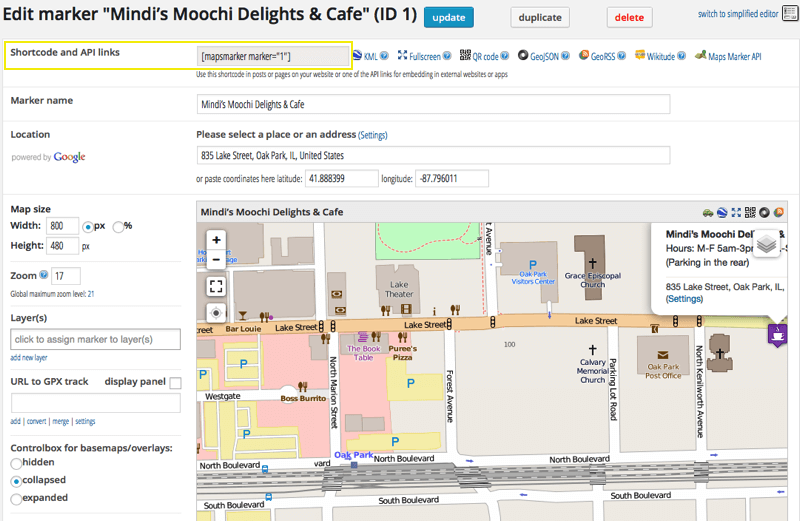Open Wikitude help tooltip icon
This screenshot has height=521, width=800.
pyautogui.click(x=681, y=56)
